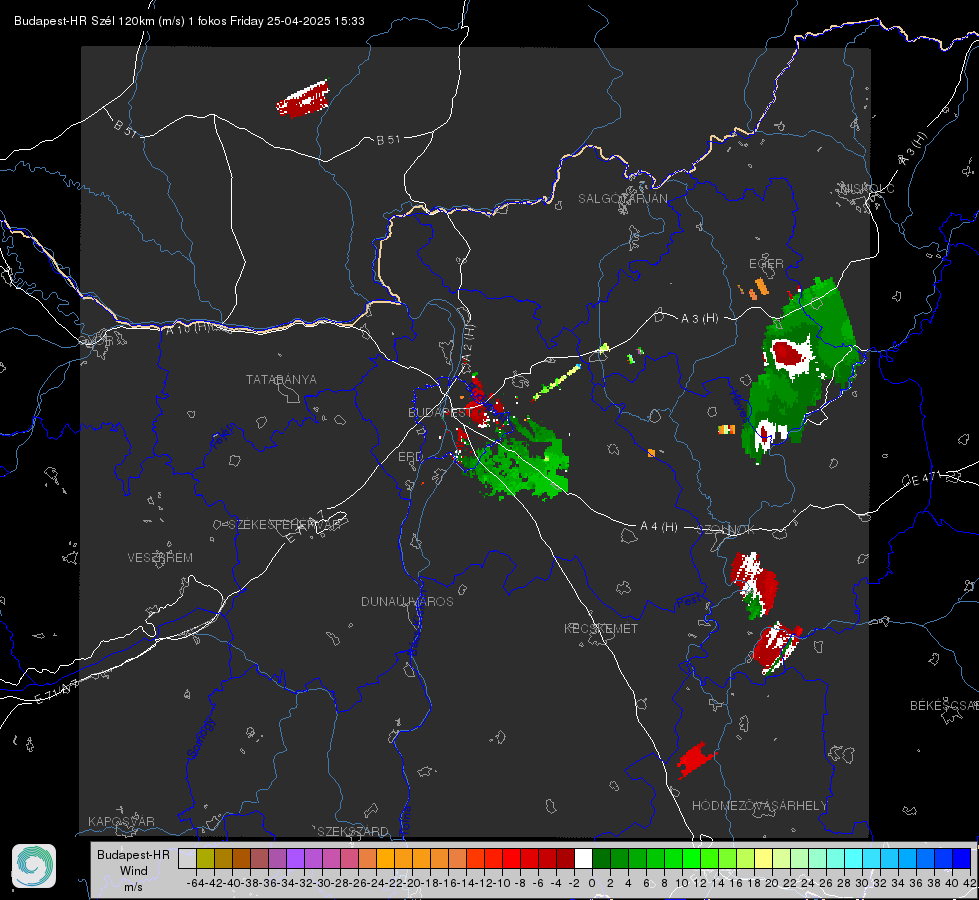Click the '0' value label in the legend

[592, 883]
